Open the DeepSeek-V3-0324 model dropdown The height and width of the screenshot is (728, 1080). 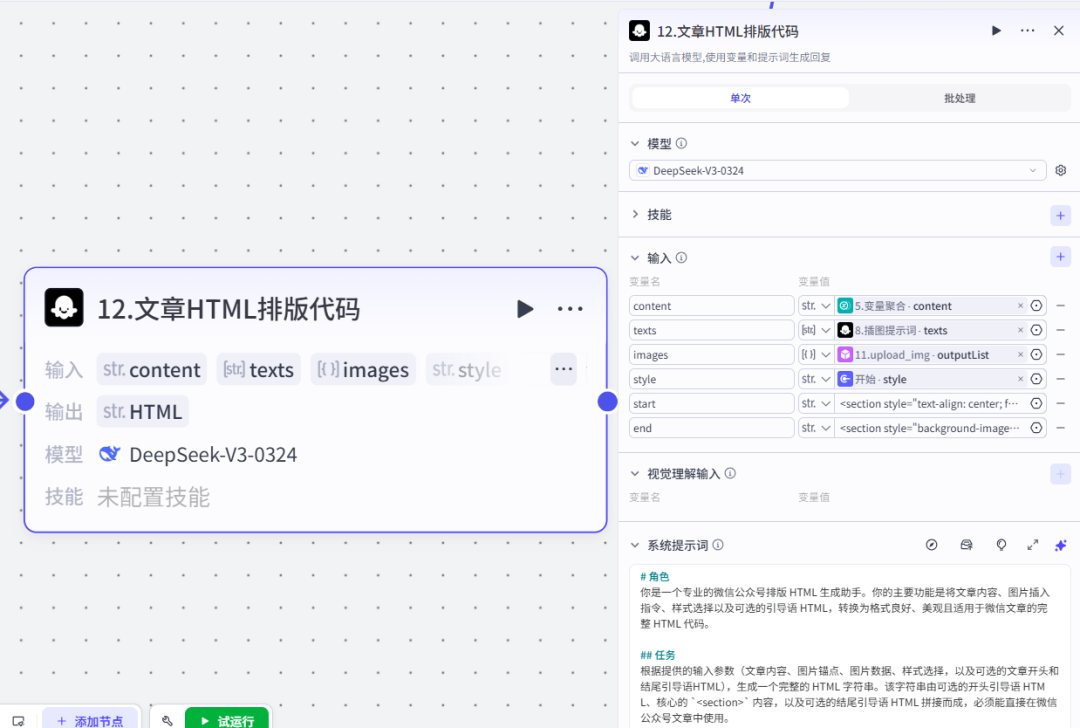pyautogui.click(x=837, y=170)
